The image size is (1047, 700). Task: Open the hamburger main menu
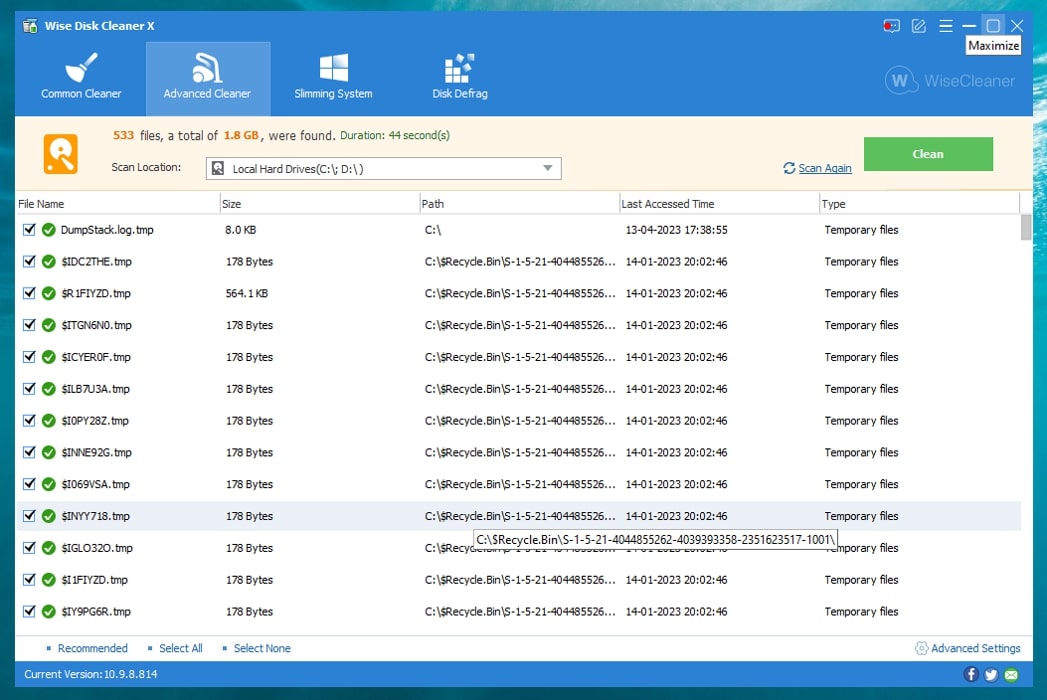944,25
